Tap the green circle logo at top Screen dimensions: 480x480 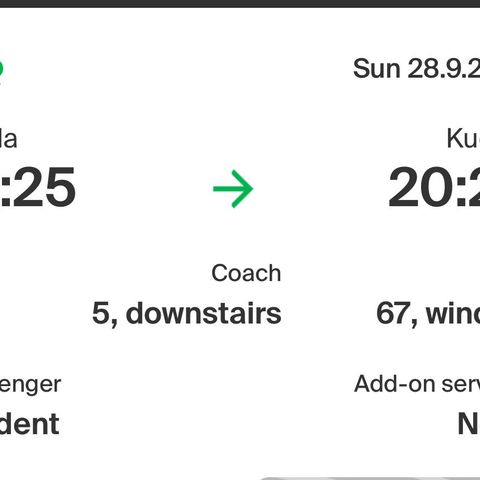click(1, 69)
